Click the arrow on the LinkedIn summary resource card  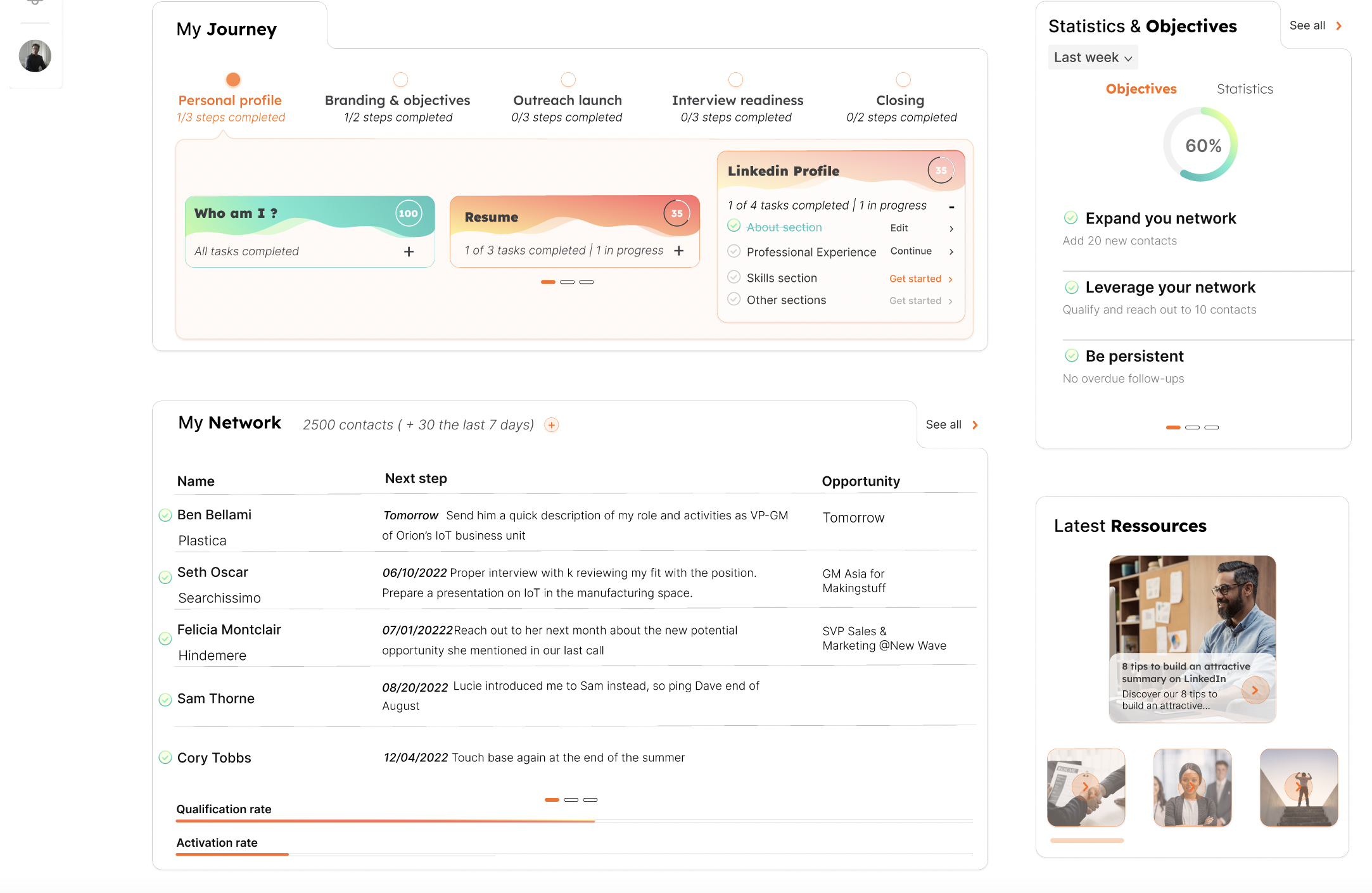[x=1255, y=690]
